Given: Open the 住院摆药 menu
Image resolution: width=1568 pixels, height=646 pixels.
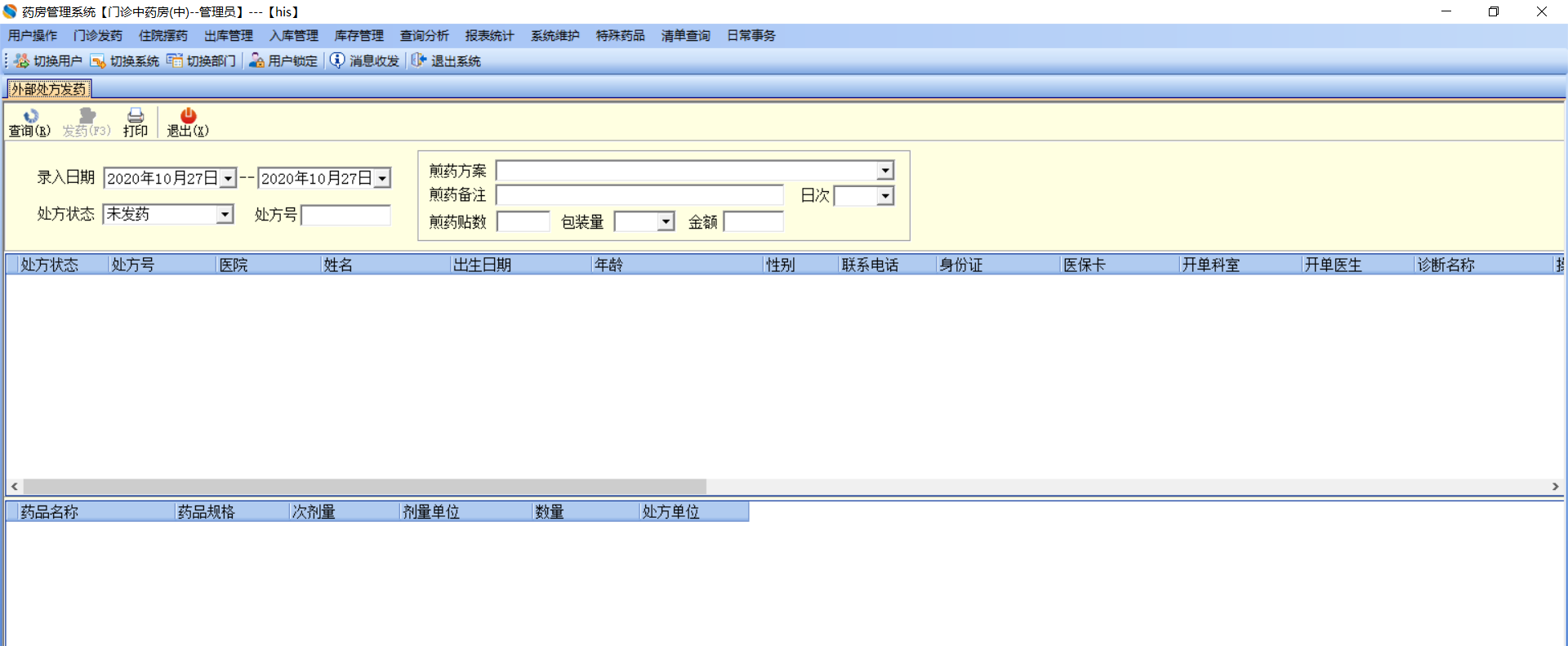Looking at the screenshot, I should click(x=163, y=36).
